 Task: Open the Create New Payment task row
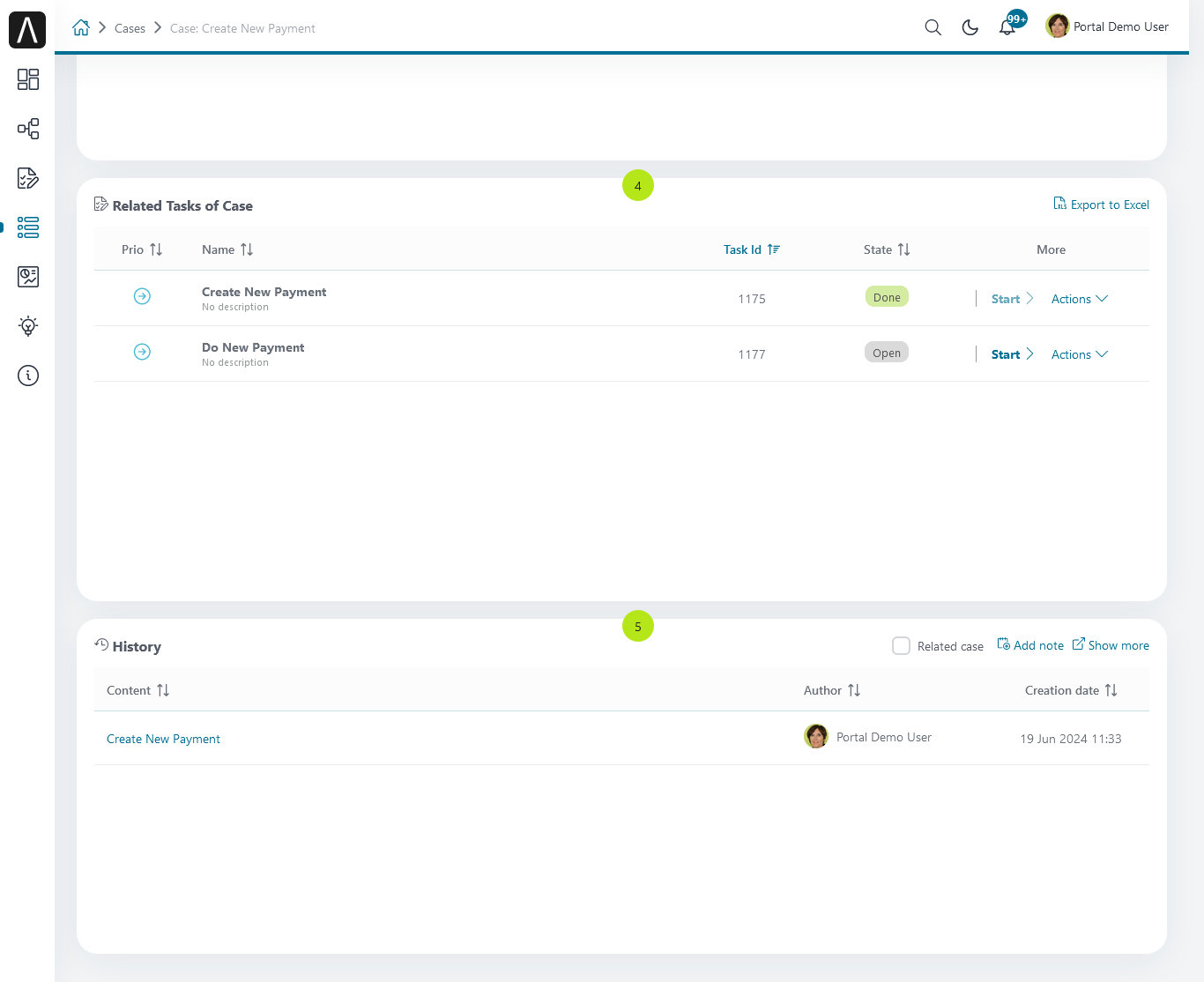coord(621,298)
